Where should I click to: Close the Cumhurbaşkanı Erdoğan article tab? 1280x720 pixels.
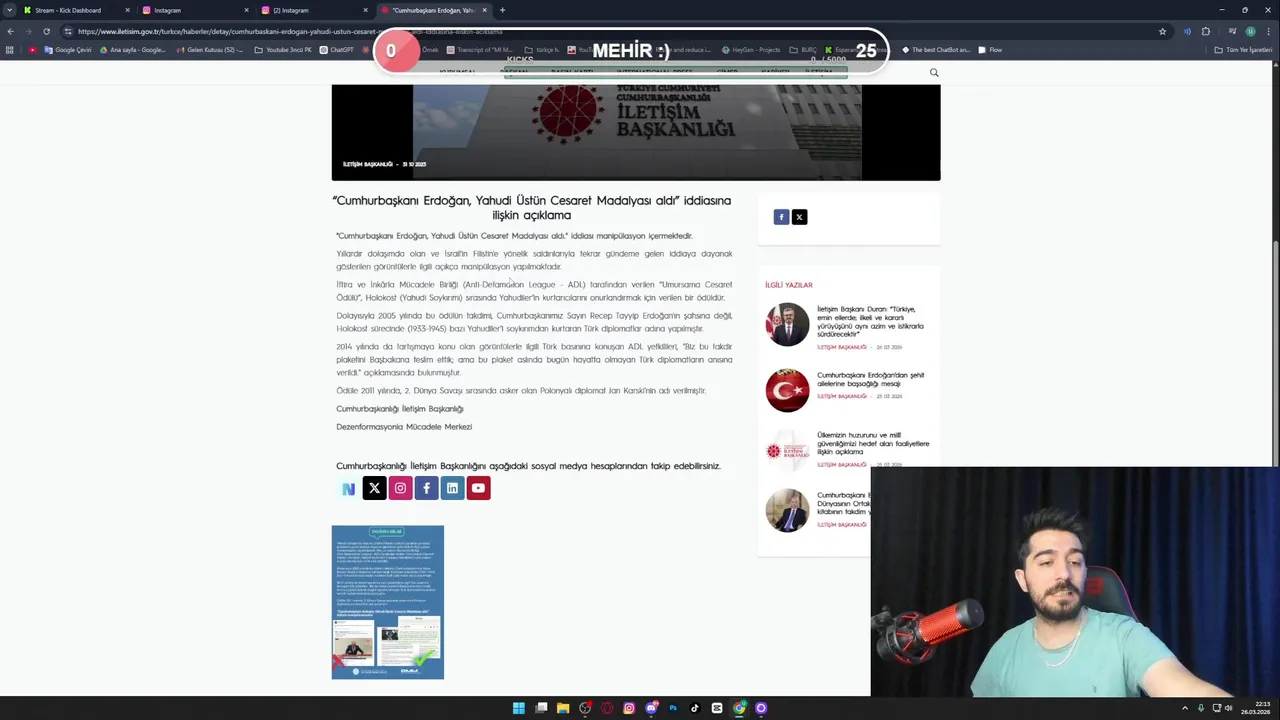(x=485, y=10)
